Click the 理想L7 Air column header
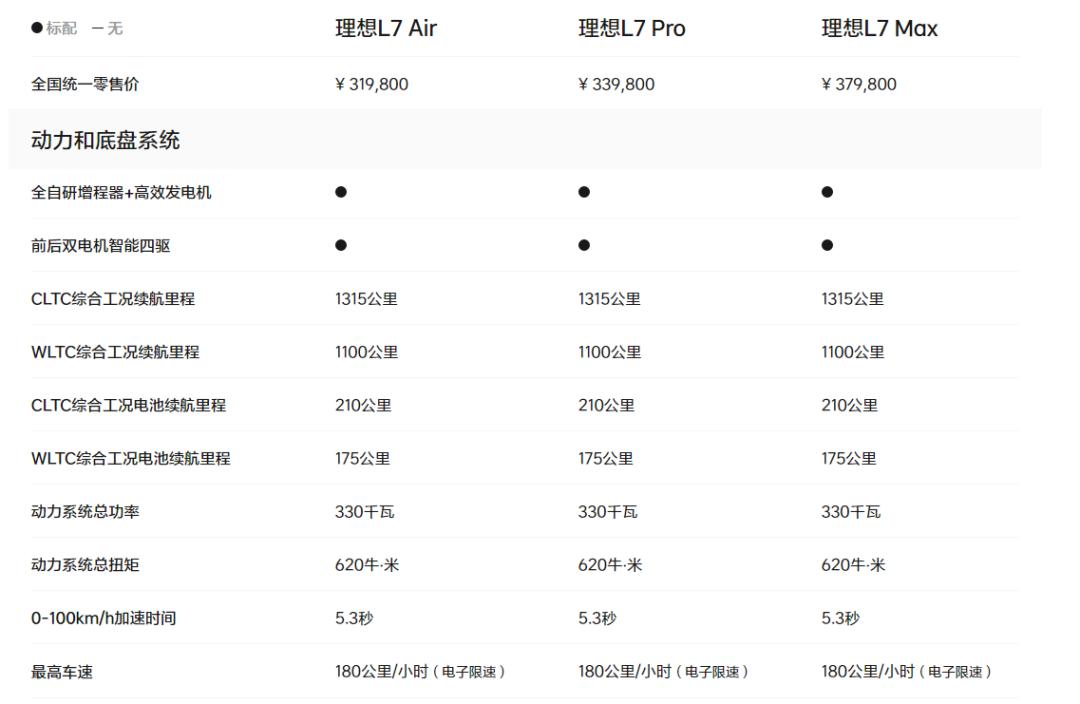The width and height of the screenshot is (1080, 704). pos(386,28)
